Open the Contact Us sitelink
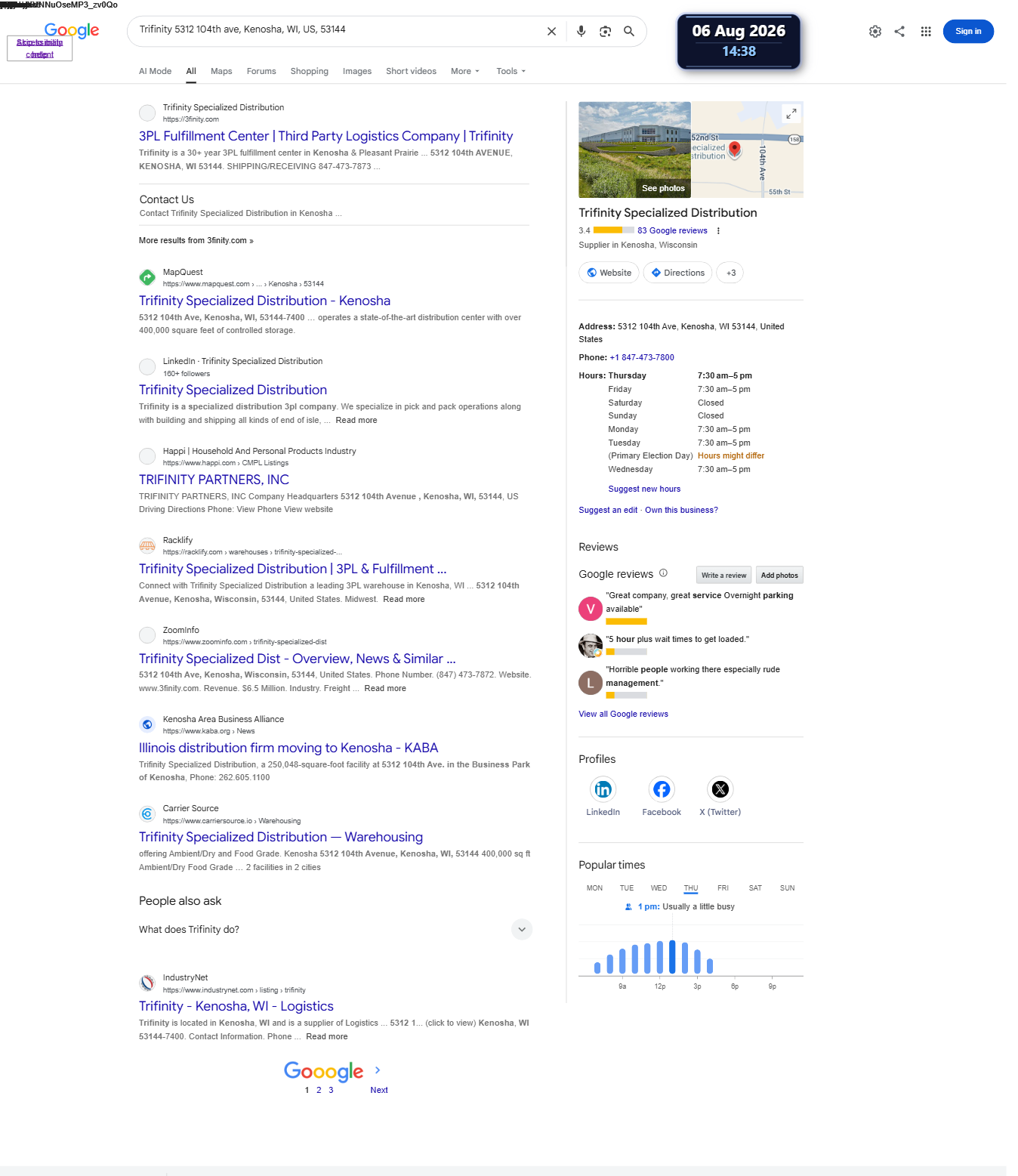 [x=167, y=200]
